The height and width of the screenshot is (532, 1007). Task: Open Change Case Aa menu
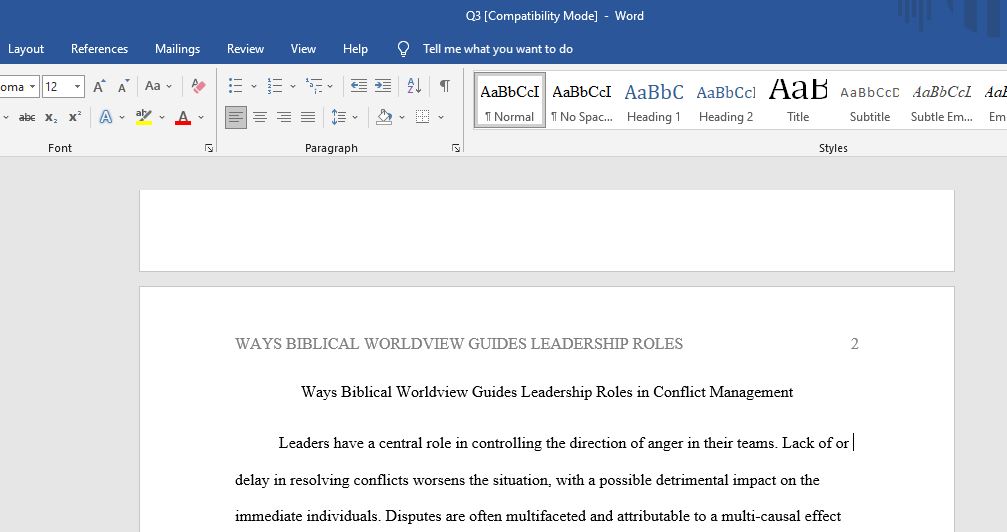[x=158, y=85]
